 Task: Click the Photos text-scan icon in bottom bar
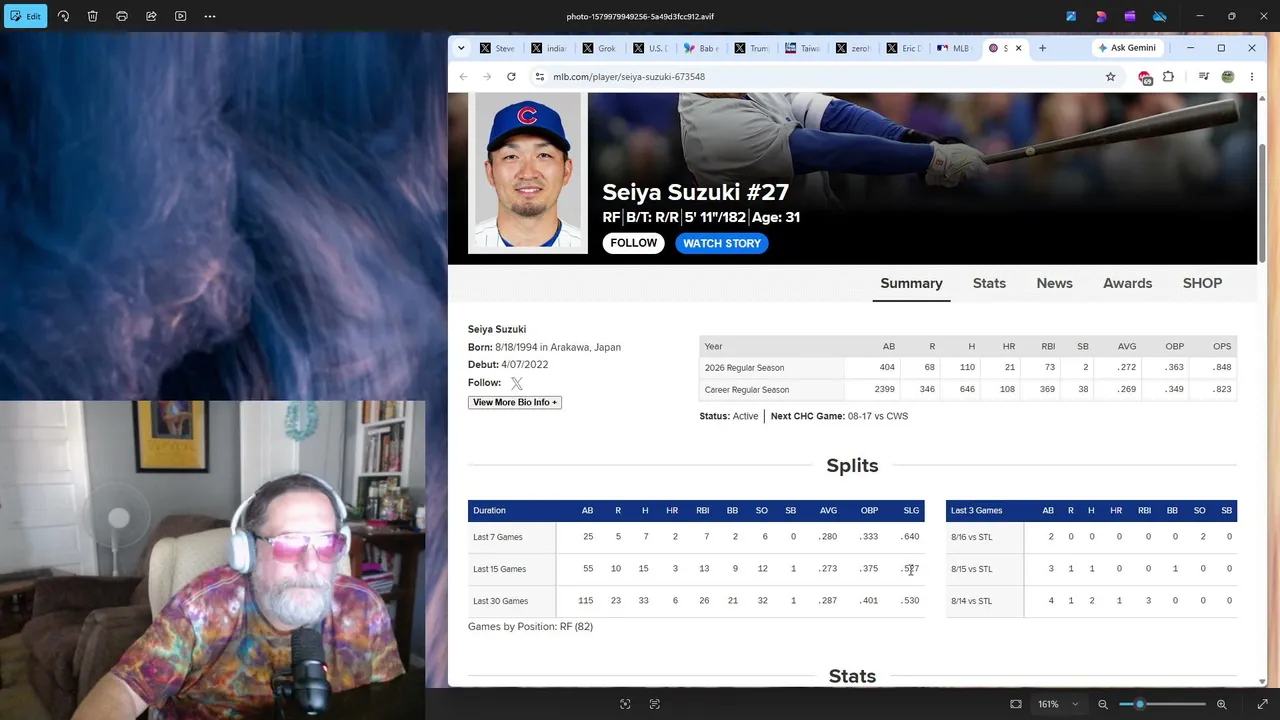tap(655, 704)
